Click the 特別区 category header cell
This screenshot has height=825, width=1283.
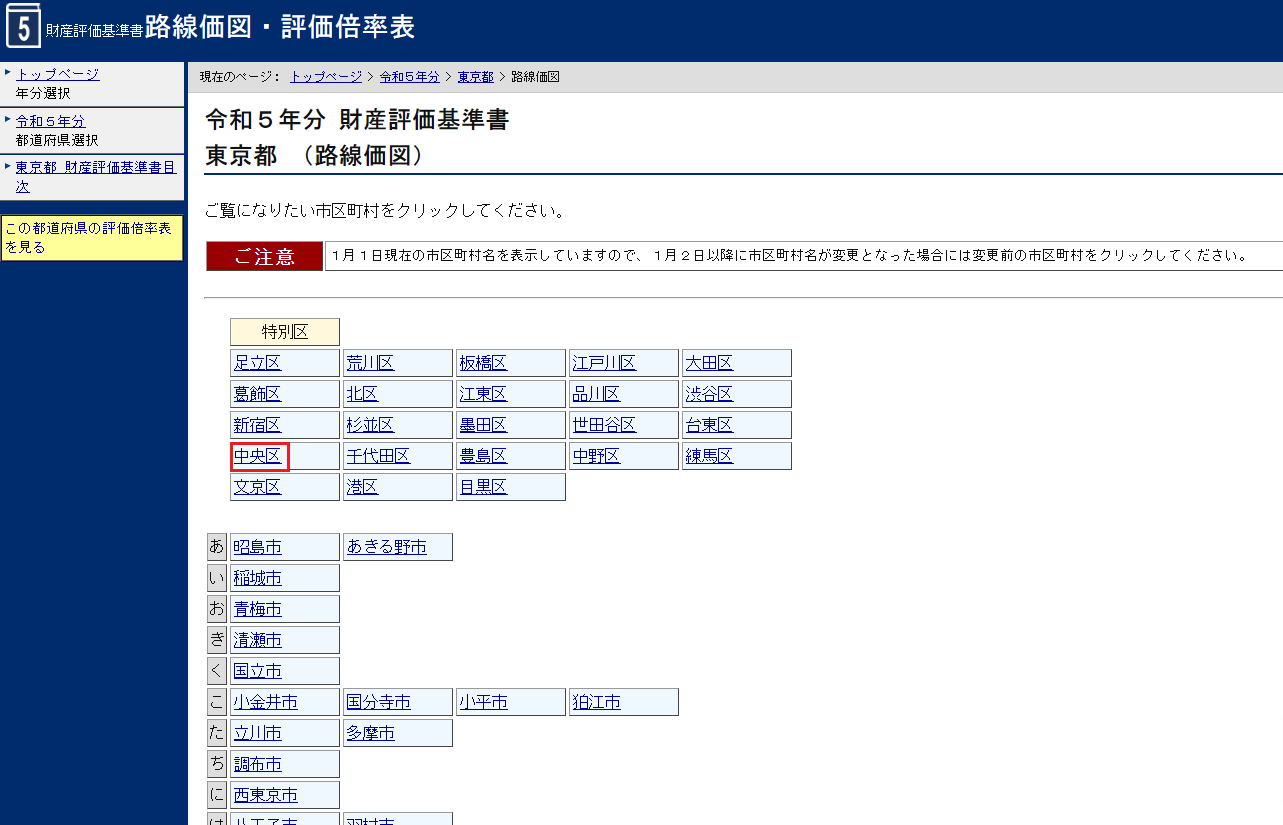(285, 332)
